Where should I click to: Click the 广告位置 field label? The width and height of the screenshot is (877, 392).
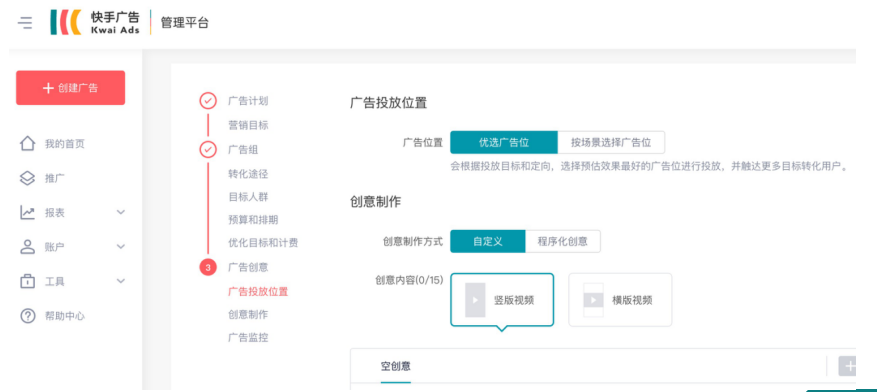click(422, 143)
